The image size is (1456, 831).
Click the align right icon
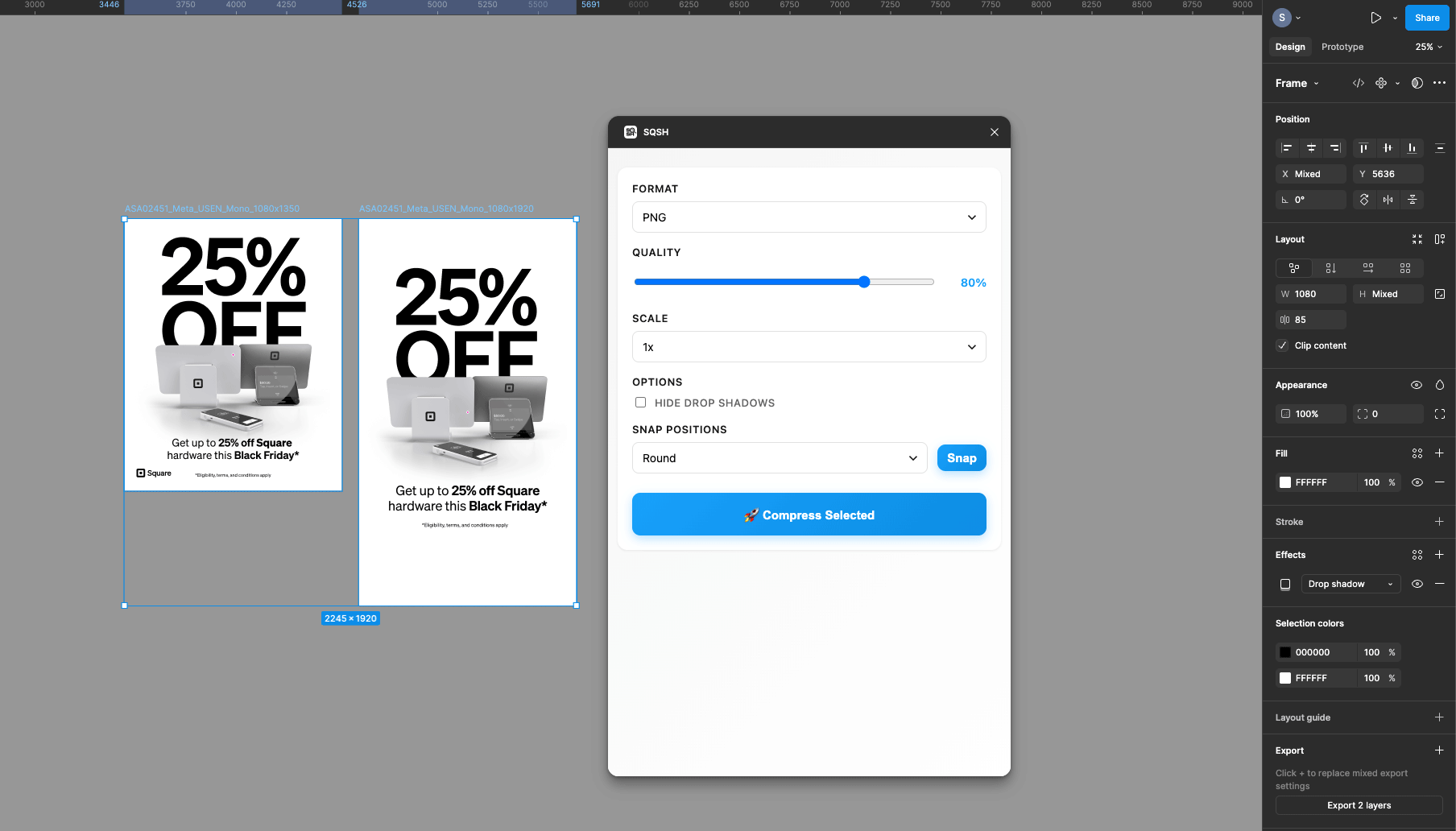[1335, 148]
